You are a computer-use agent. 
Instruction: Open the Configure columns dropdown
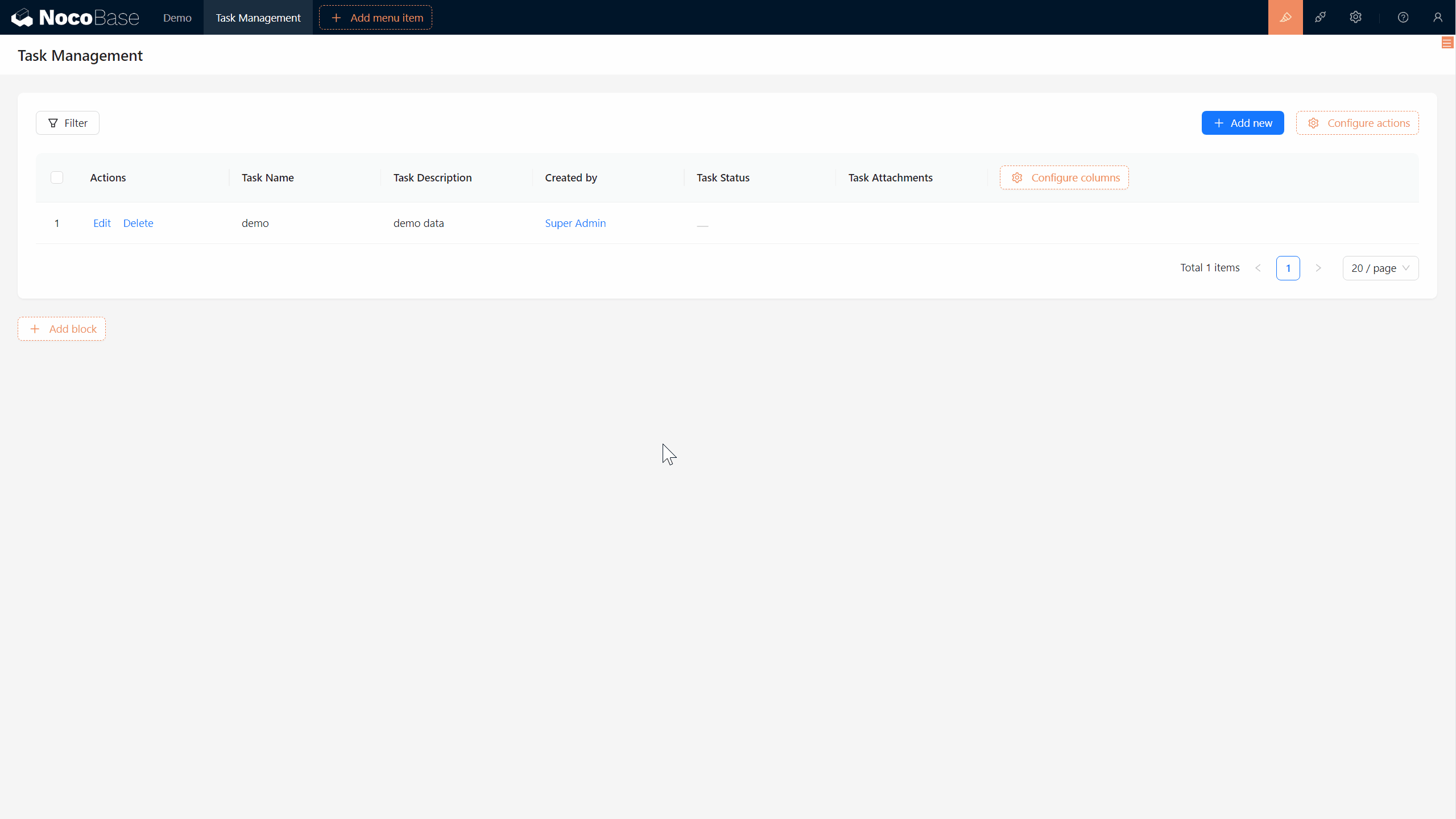coord(1064,177)
